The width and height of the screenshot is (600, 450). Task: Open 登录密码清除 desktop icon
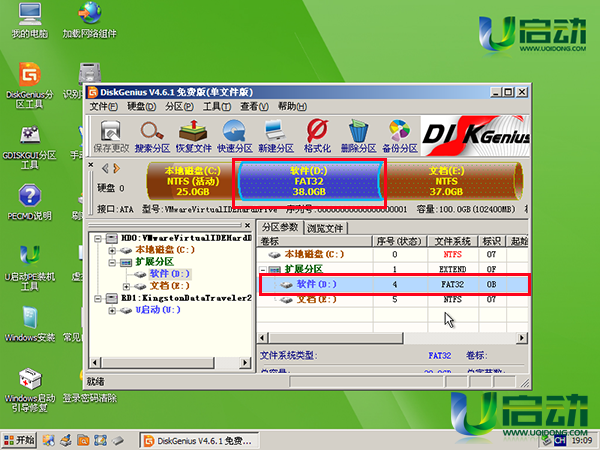point(90,398)
